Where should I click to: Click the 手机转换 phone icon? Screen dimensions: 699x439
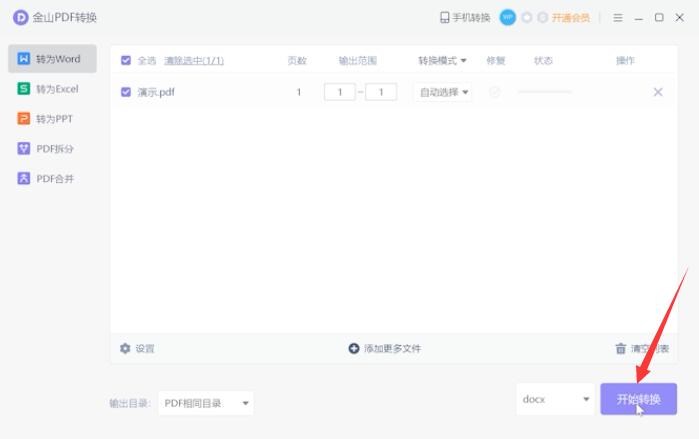click(x=444, y=17)
